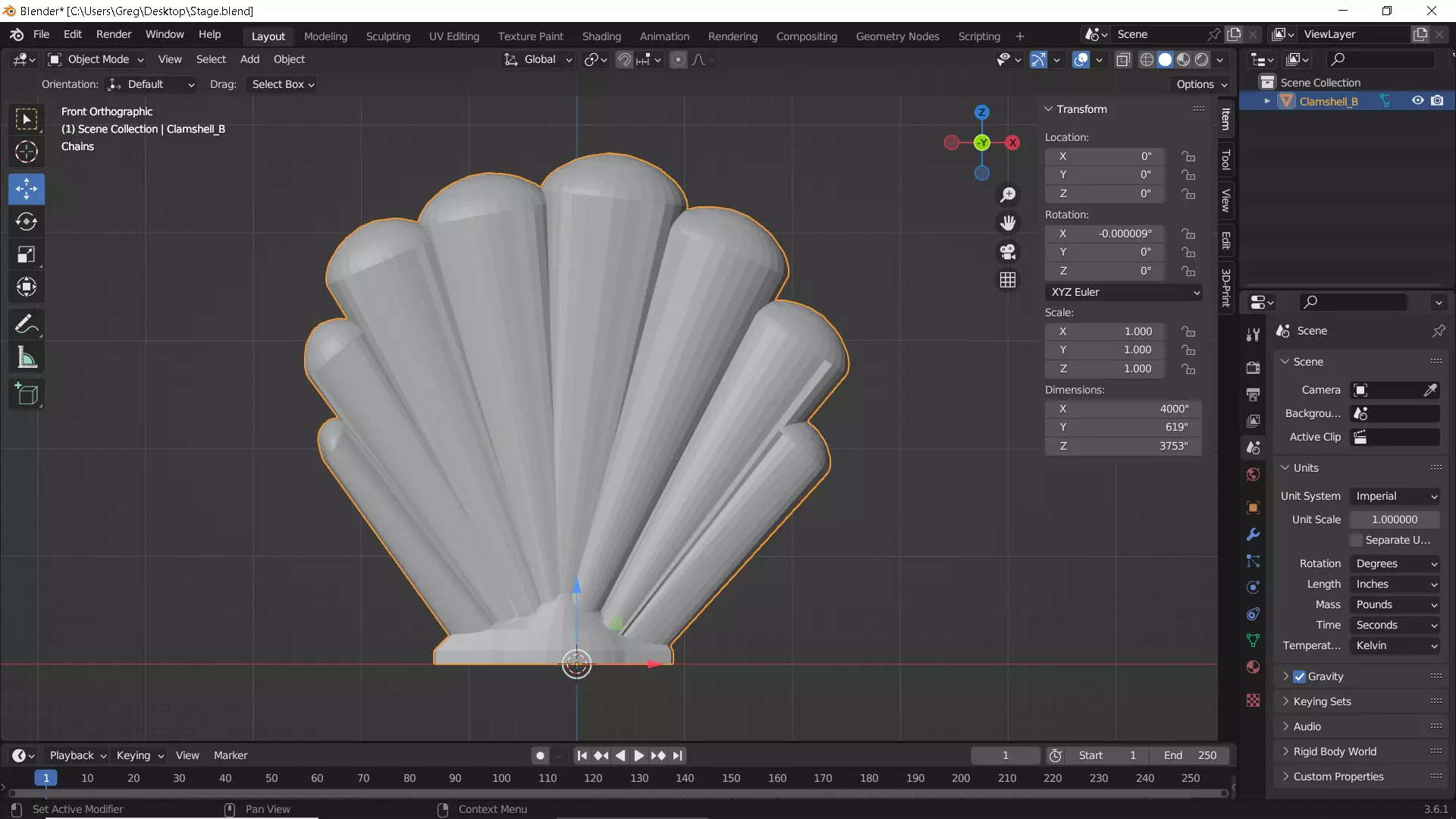This screenshot has height=819, width=1456.
Task: Toggle Gravity checkbox
Action: [1299, 676]
